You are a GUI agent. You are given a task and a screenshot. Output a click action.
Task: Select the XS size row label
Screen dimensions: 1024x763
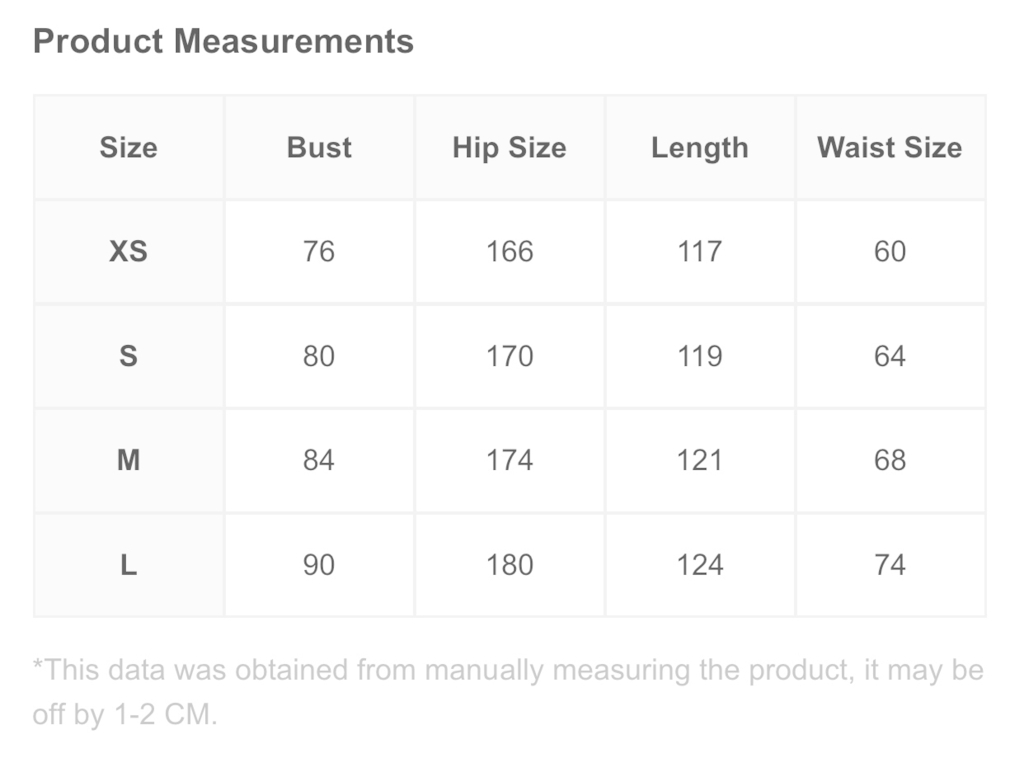129,252
